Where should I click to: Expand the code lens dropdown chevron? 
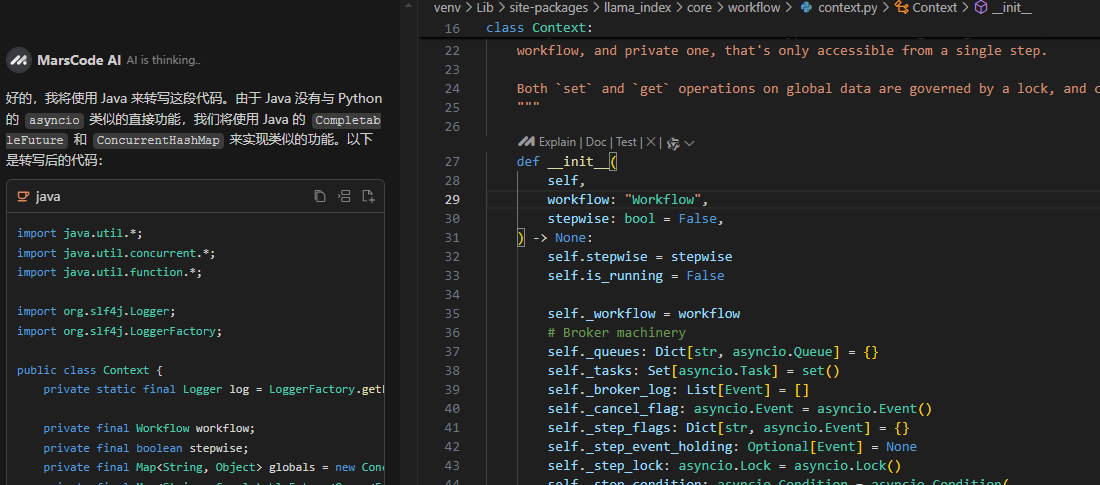coord(689,143)
